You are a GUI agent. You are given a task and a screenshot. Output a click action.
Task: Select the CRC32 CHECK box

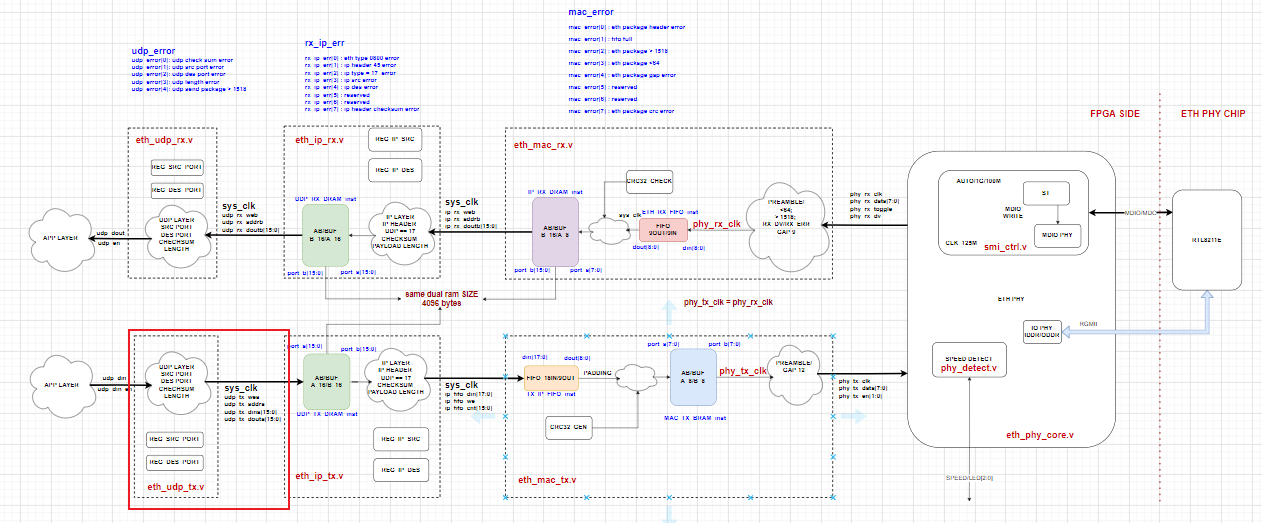649,181
